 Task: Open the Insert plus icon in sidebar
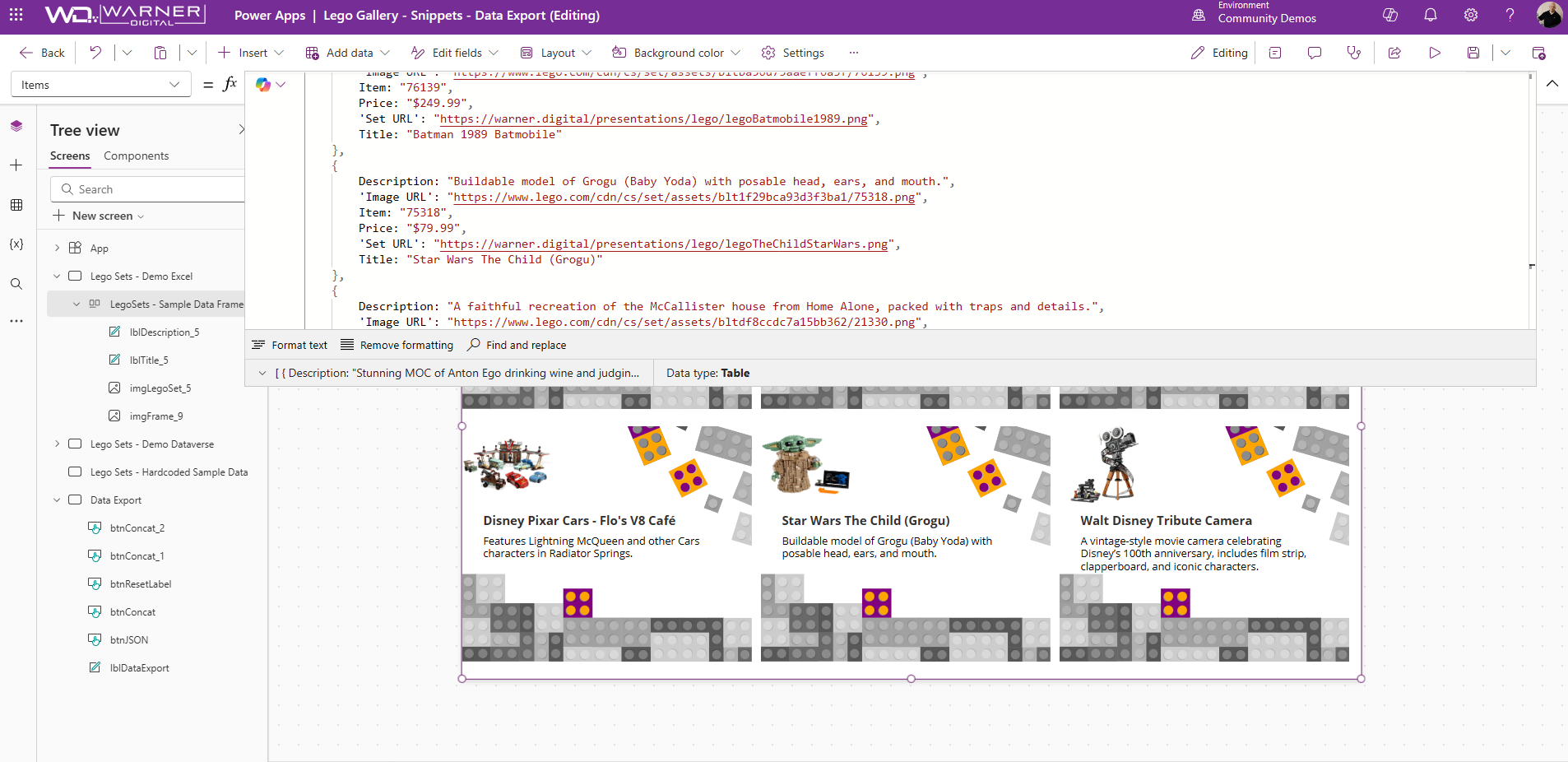(x=16, y=165)
